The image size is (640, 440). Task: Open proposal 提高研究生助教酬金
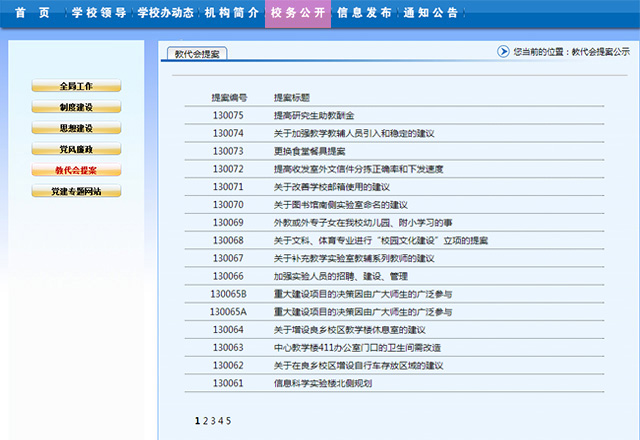[x=313, y=116]
